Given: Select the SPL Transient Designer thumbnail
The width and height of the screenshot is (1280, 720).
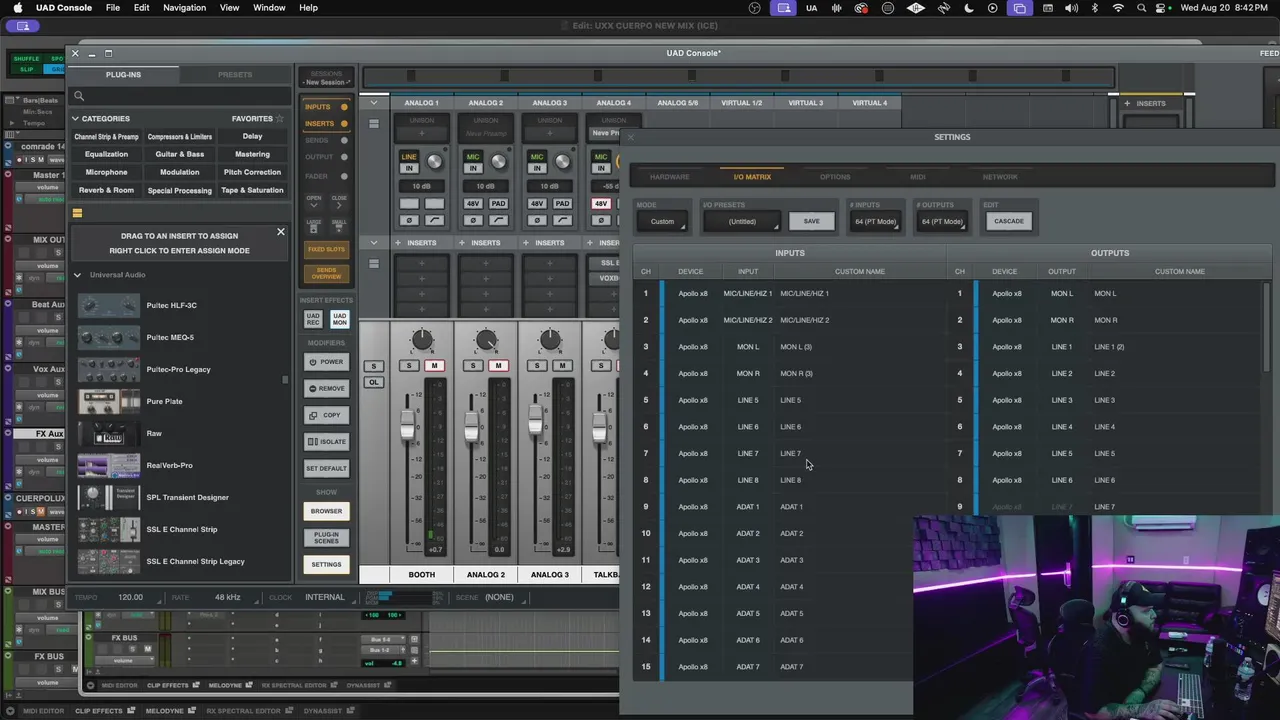Looking at the screenshot, I should [x=109, y=497].
